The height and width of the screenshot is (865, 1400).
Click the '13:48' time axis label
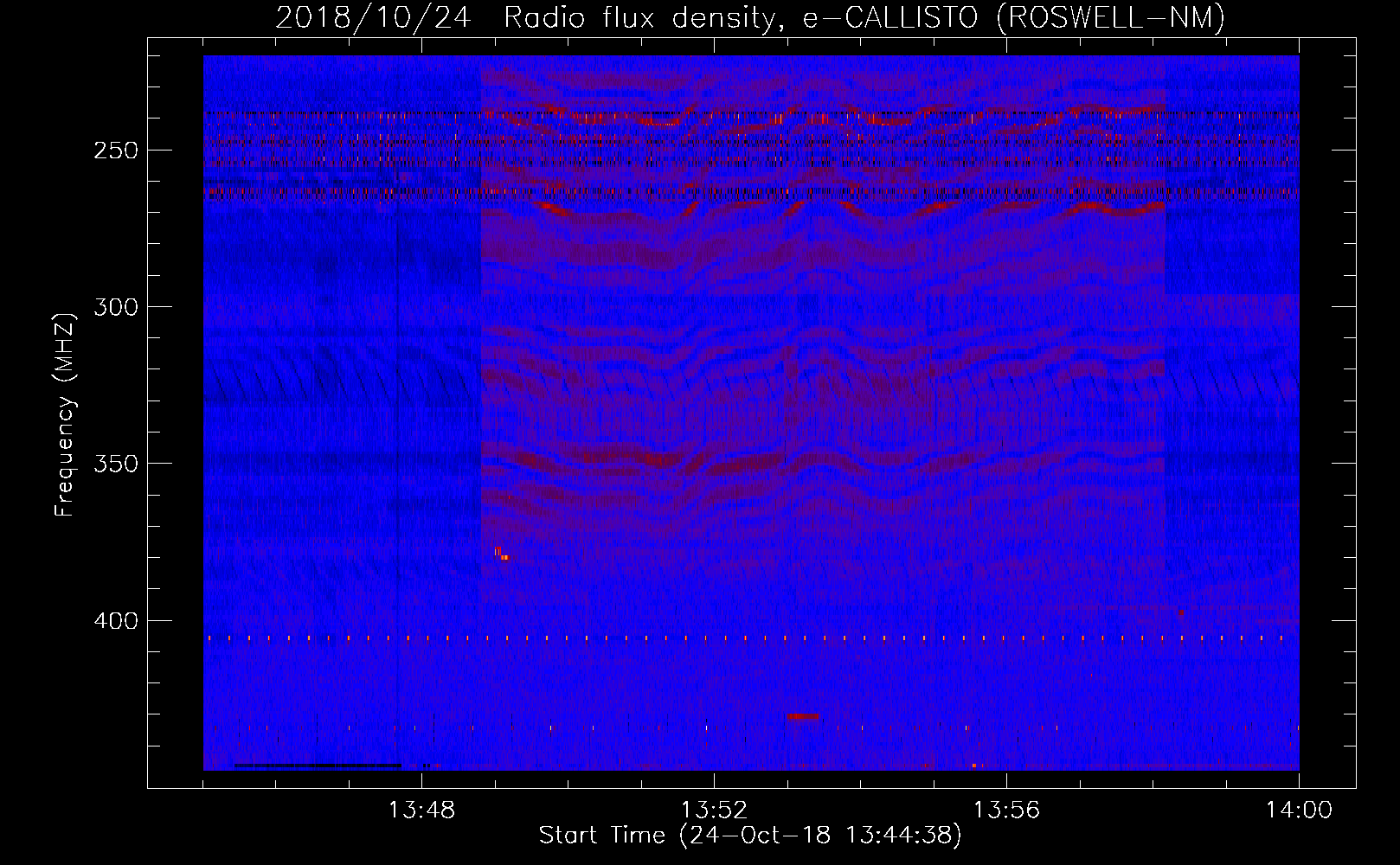pyautogui.click(x=421, y=811)
